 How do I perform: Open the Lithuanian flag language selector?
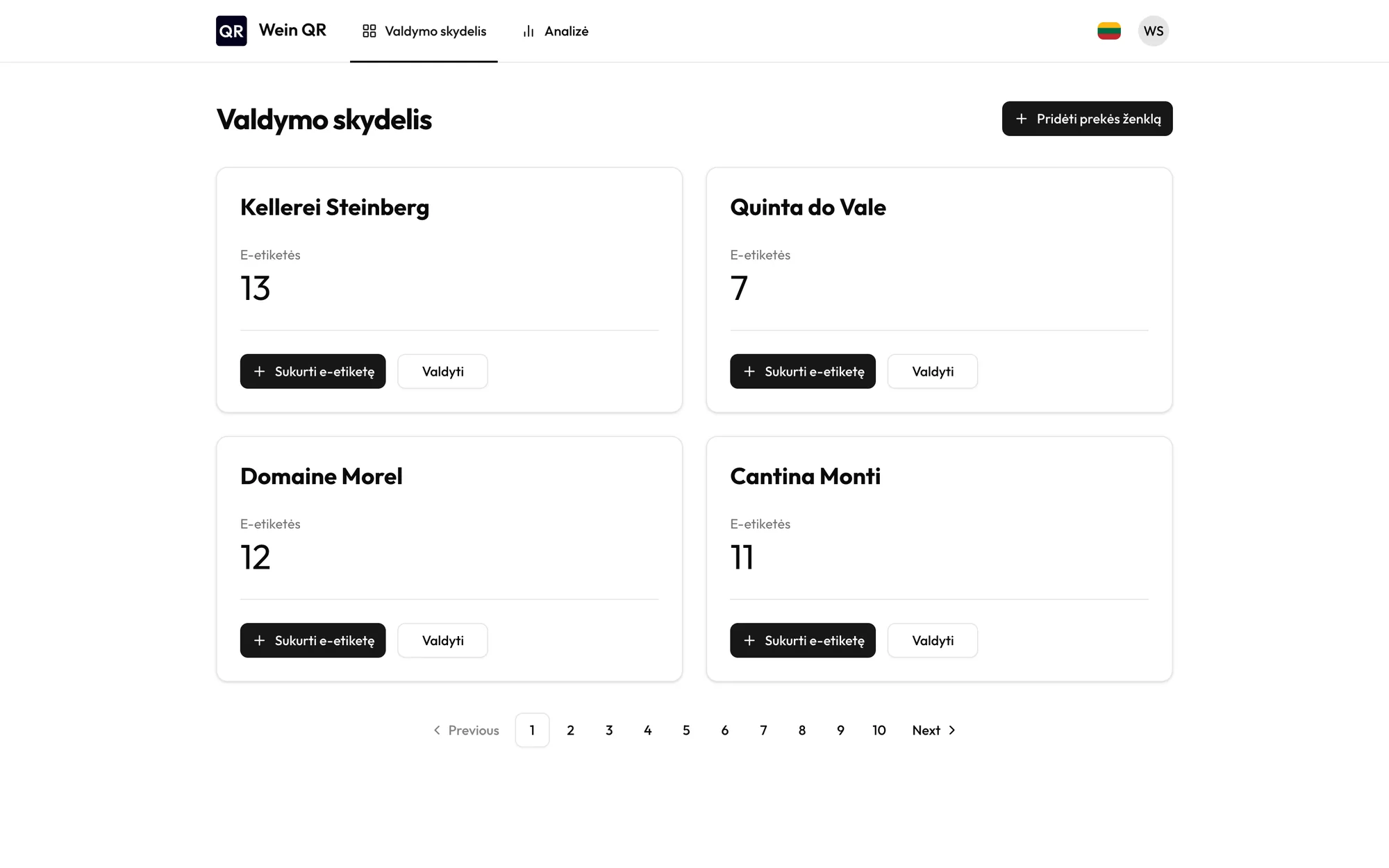1109,31
